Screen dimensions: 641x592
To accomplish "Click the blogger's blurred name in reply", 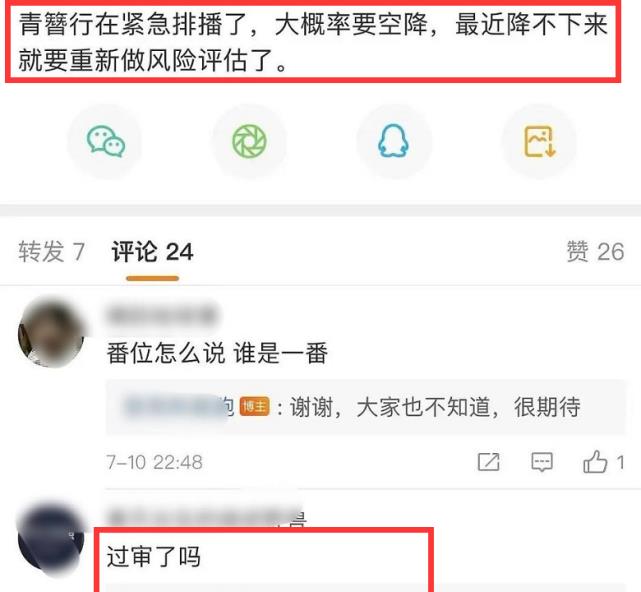I will point(178,406).
